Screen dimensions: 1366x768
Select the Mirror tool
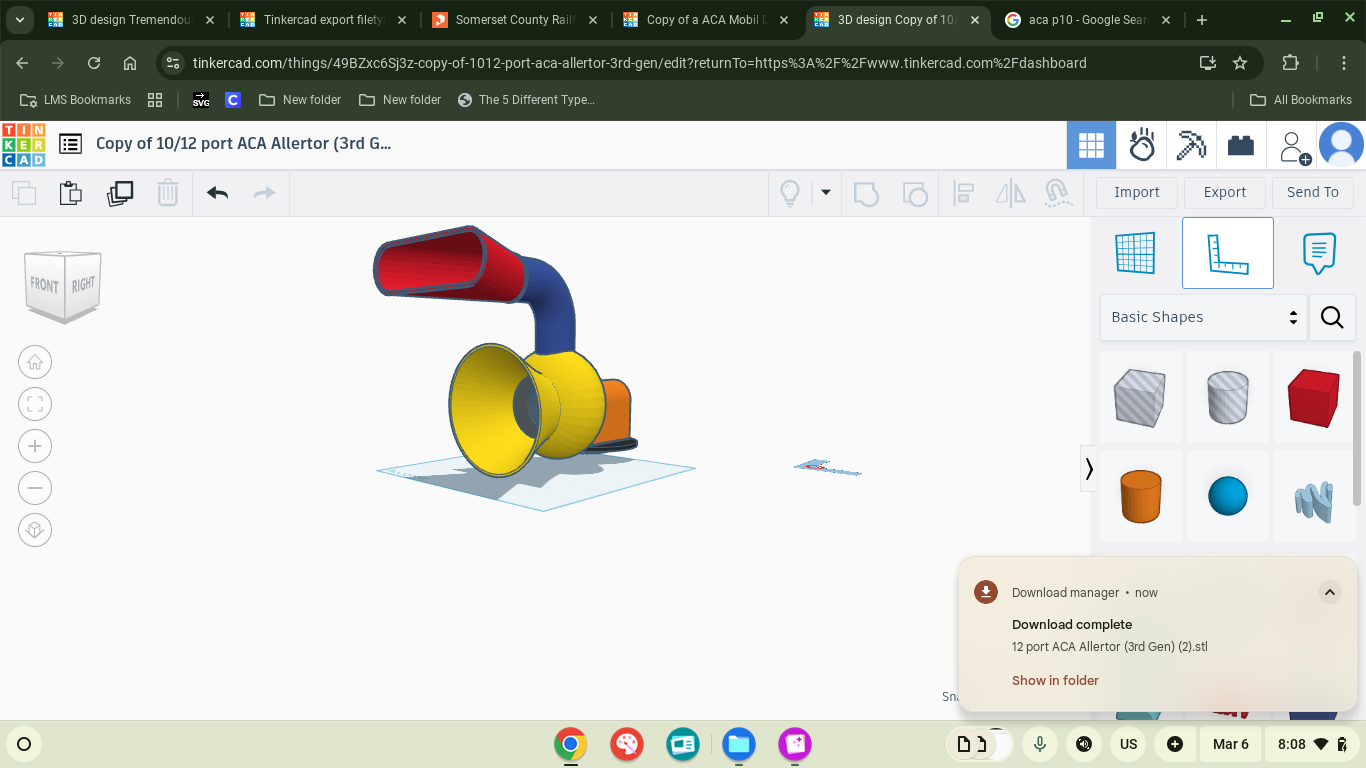[x=1011, y=192]
